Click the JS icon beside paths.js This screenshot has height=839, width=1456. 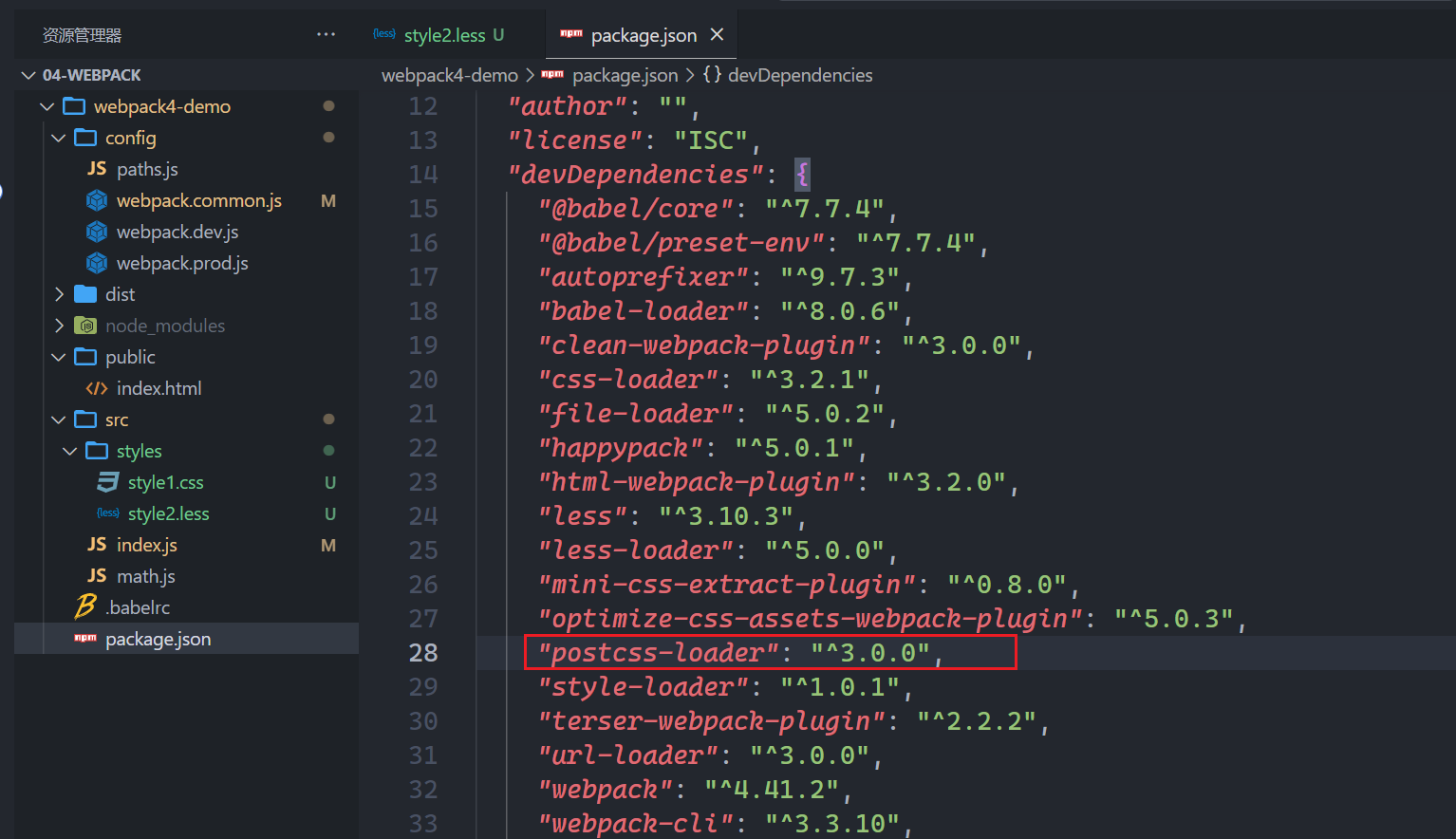(x=97, y=168)
